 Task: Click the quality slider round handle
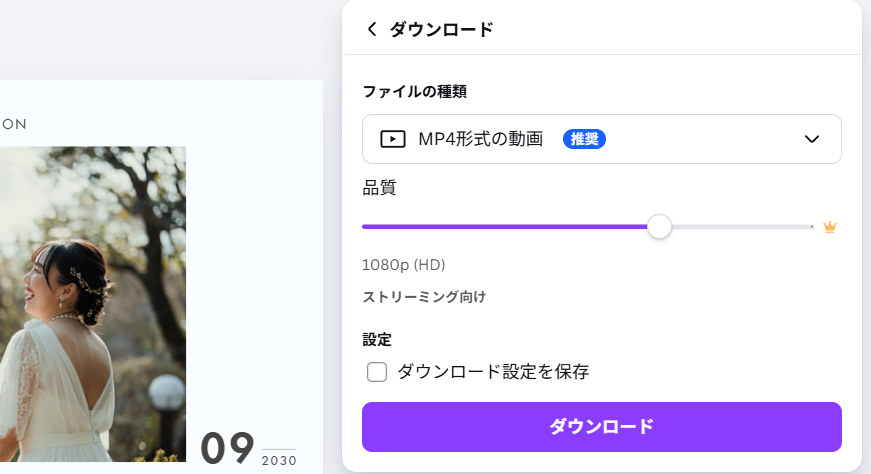click(x=659, y=227)
